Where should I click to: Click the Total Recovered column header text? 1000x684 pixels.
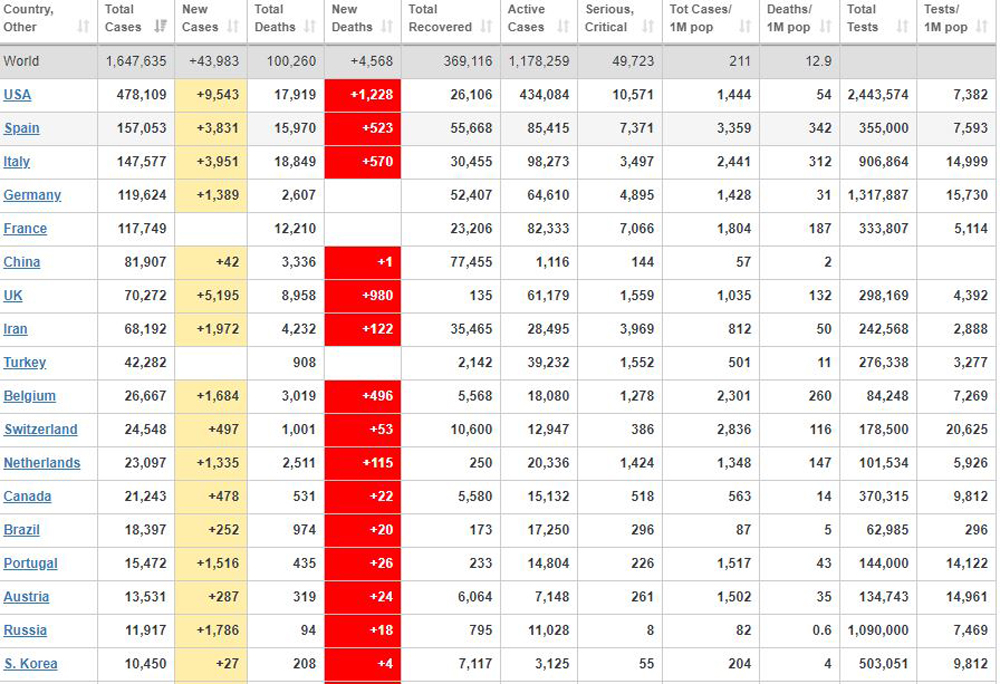coord(440,18)
